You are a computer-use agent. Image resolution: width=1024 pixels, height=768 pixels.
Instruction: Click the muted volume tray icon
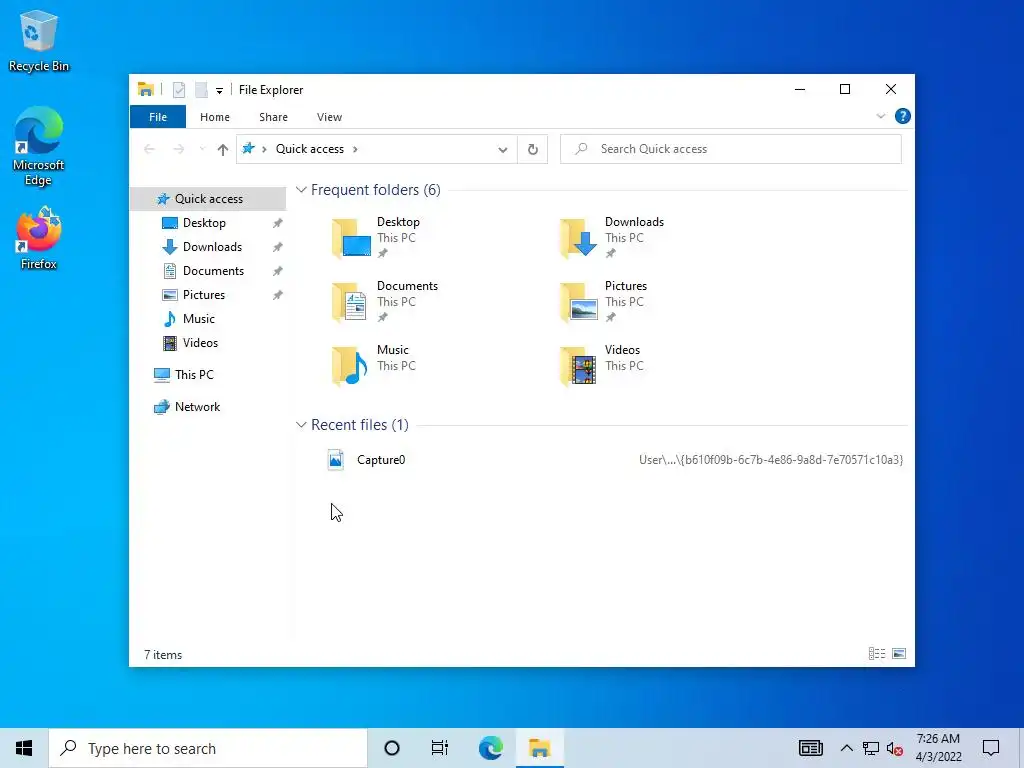895,749
